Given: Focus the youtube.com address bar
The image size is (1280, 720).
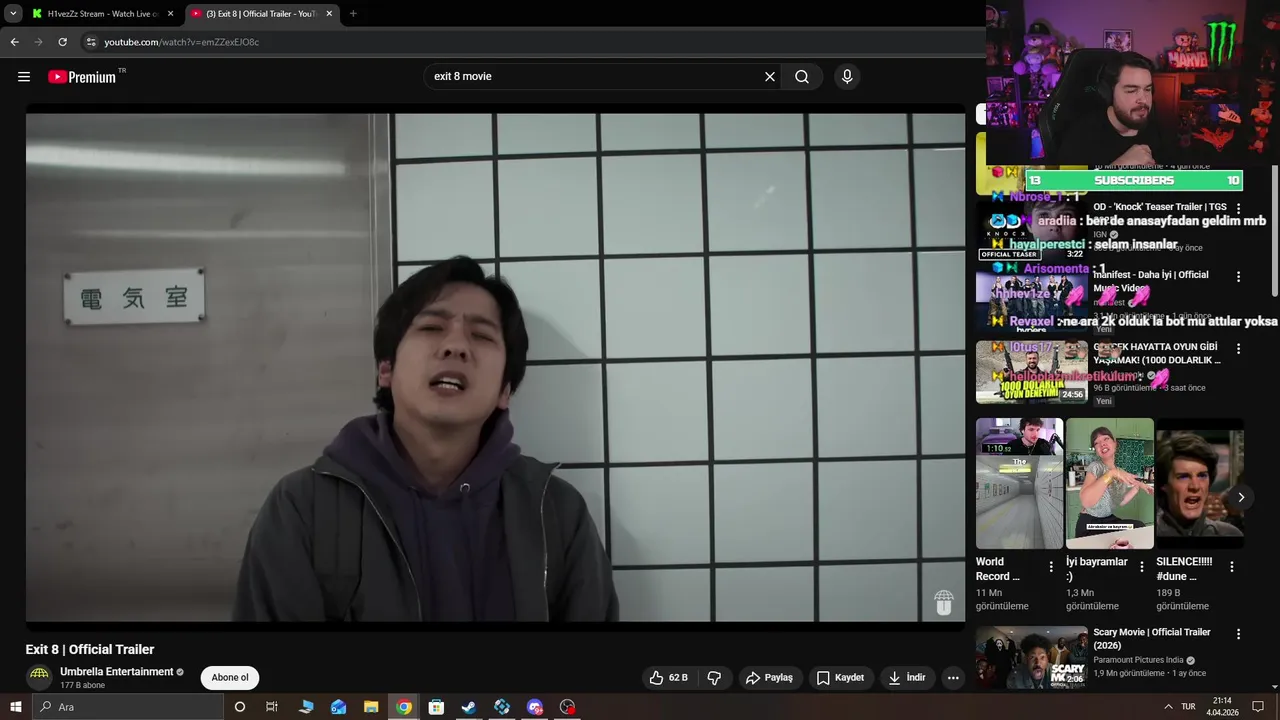Looking at the screenshot, I should pyautogui.click(x=530, y=42).
